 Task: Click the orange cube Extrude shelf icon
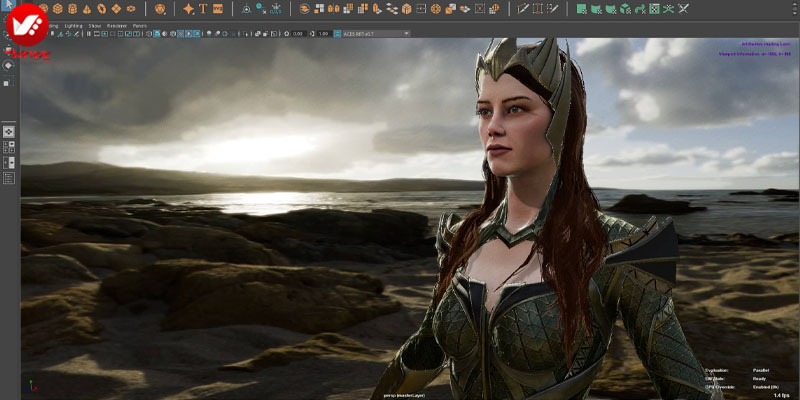[x=406, y=9]
